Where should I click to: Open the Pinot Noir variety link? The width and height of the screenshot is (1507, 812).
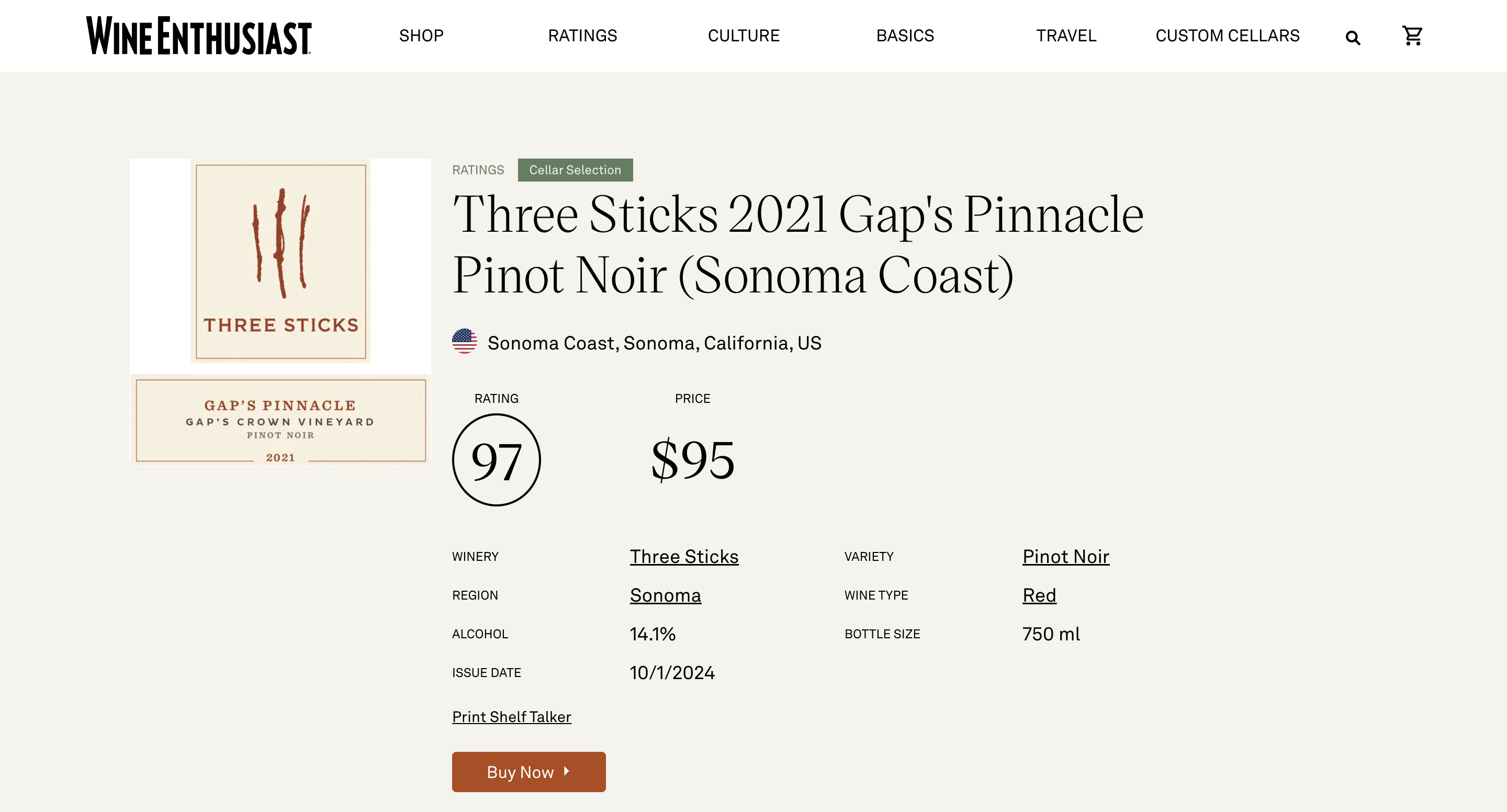coord(1065,556)
